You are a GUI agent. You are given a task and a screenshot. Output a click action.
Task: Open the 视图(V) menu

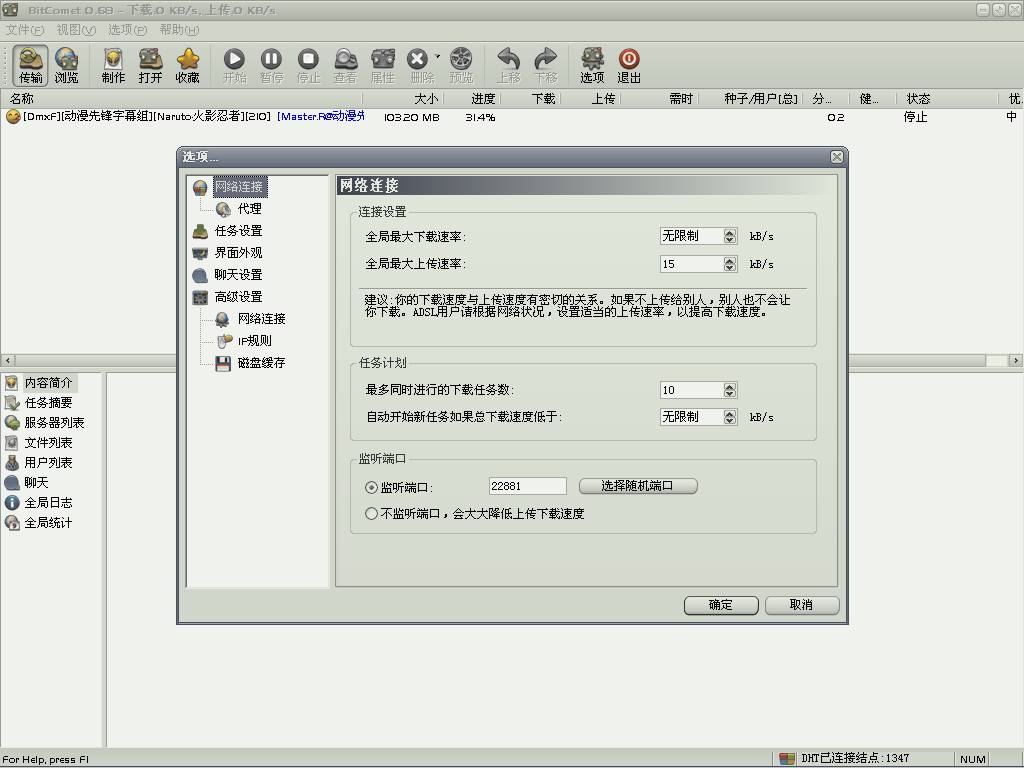76,30
